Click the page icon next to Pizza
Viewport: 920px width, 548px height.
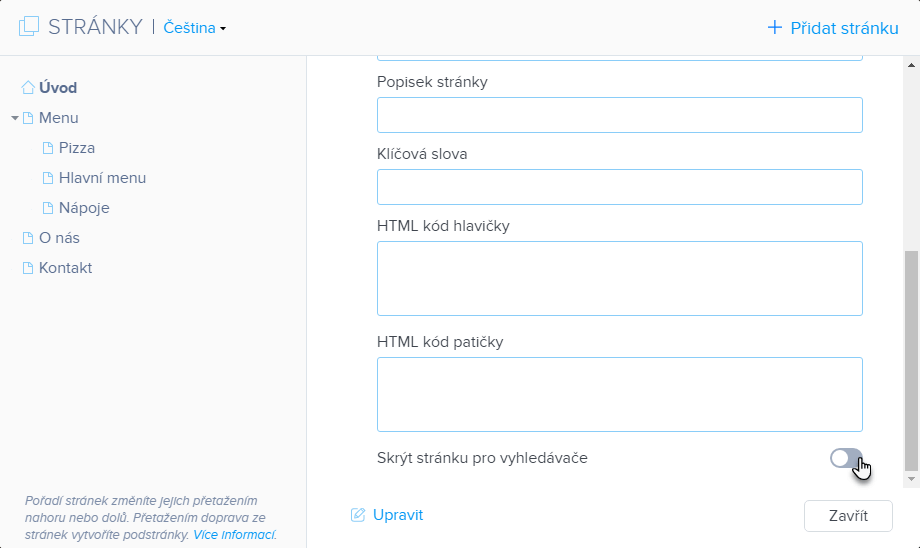point(48,148)
